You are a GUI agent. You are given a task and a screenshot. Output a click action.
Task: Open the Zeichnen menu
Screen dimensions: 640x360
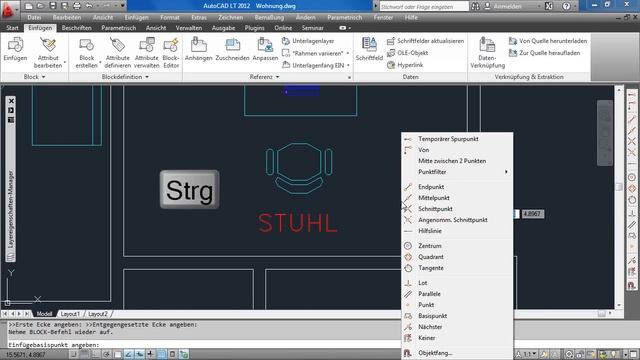[x=231, y=17]
